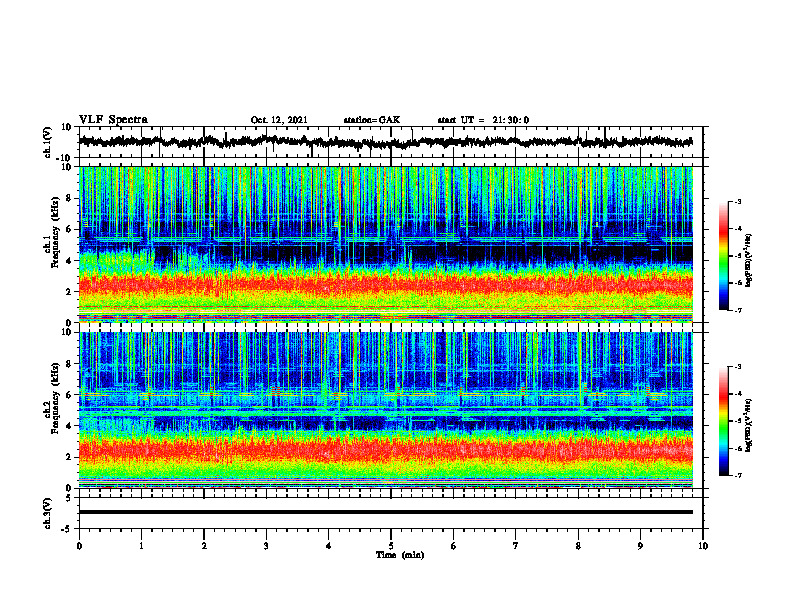Click the "-3" label on ch.2 colorbar
This screenshot has width=792, height=612.
click(738, 367)
